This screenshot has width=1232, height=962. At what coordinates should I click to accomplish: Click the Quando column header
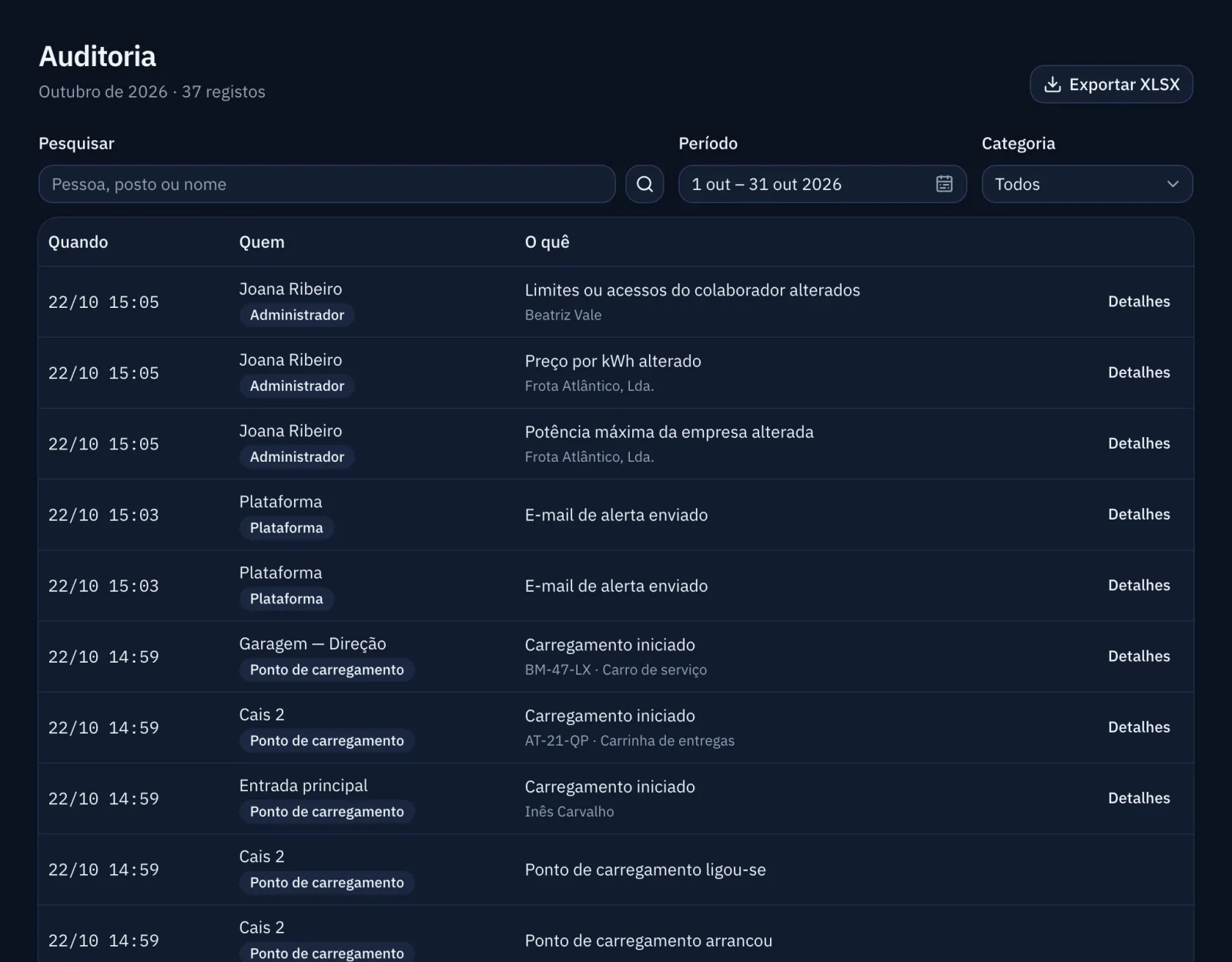pyautogui.click(x=78, y=242)
